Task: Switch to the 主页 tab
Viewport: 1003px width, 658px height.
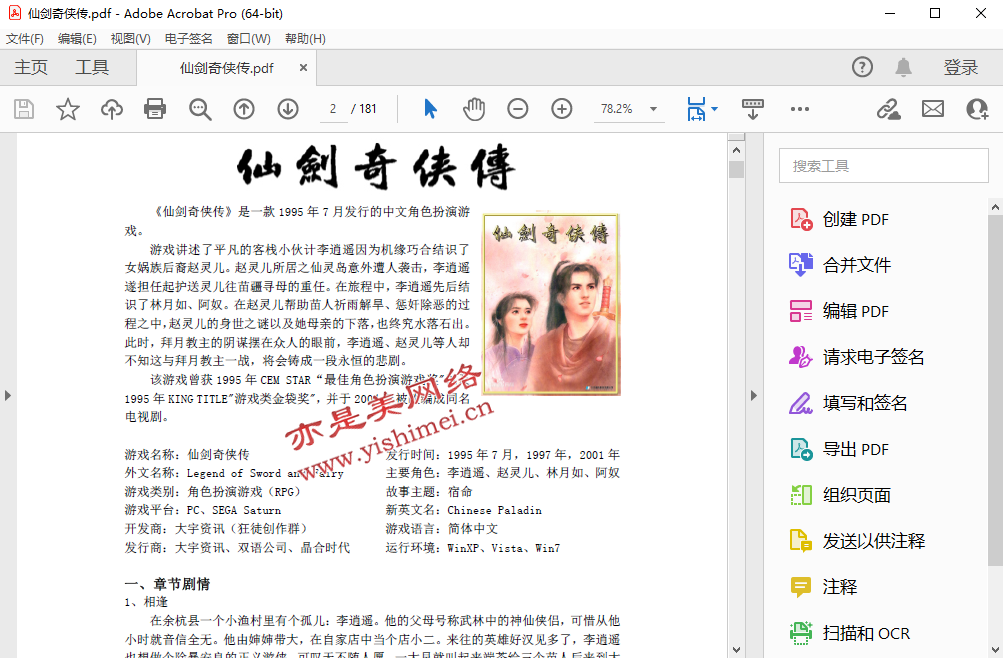Action: (x=31, y=67)
